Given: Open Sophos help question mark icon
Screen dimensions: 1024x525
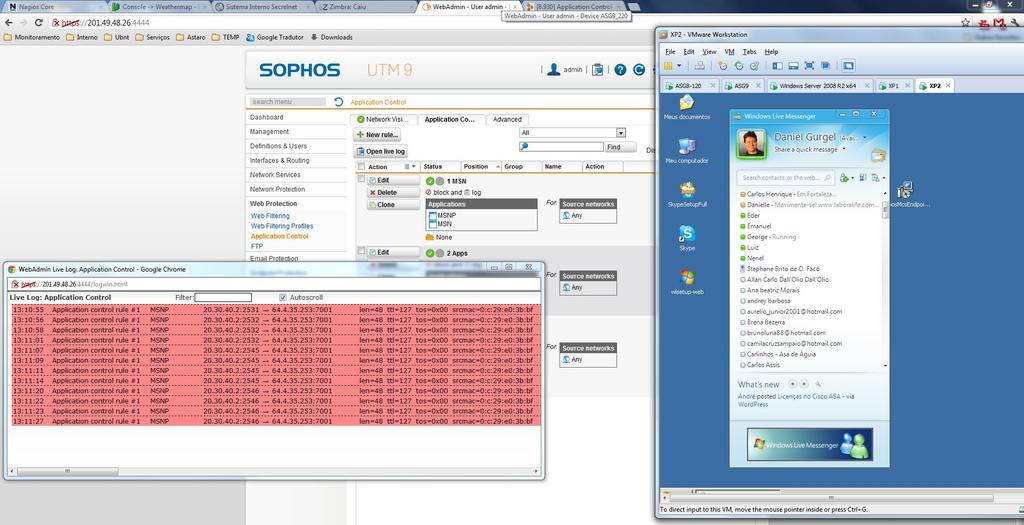Looking at the screenshot, I should click(x=620, y=70).
